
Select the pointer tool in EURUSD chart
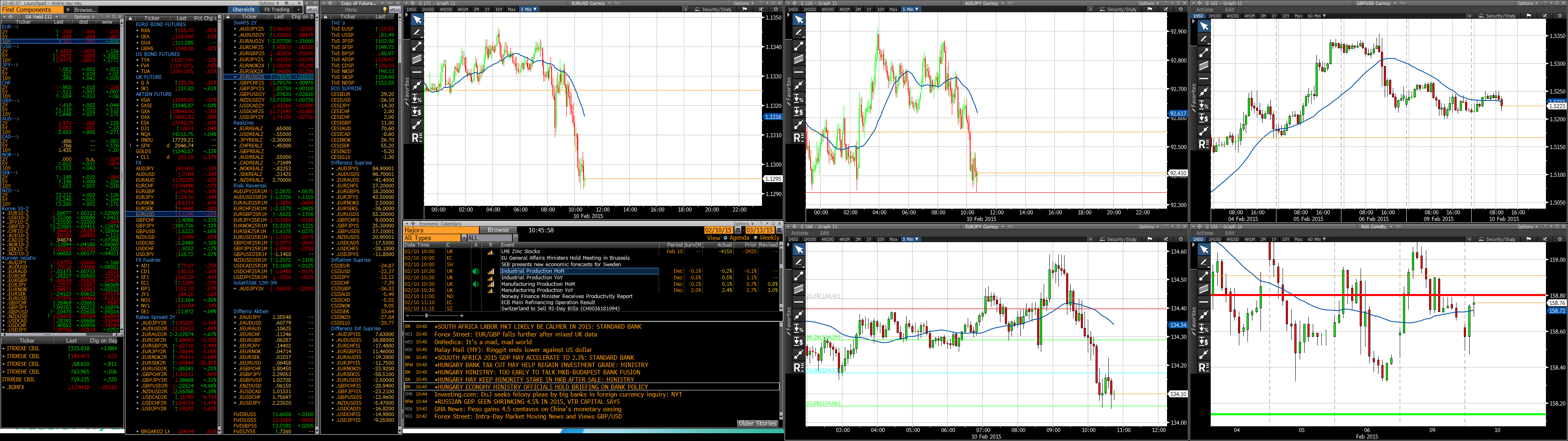(x=417, y=20)
